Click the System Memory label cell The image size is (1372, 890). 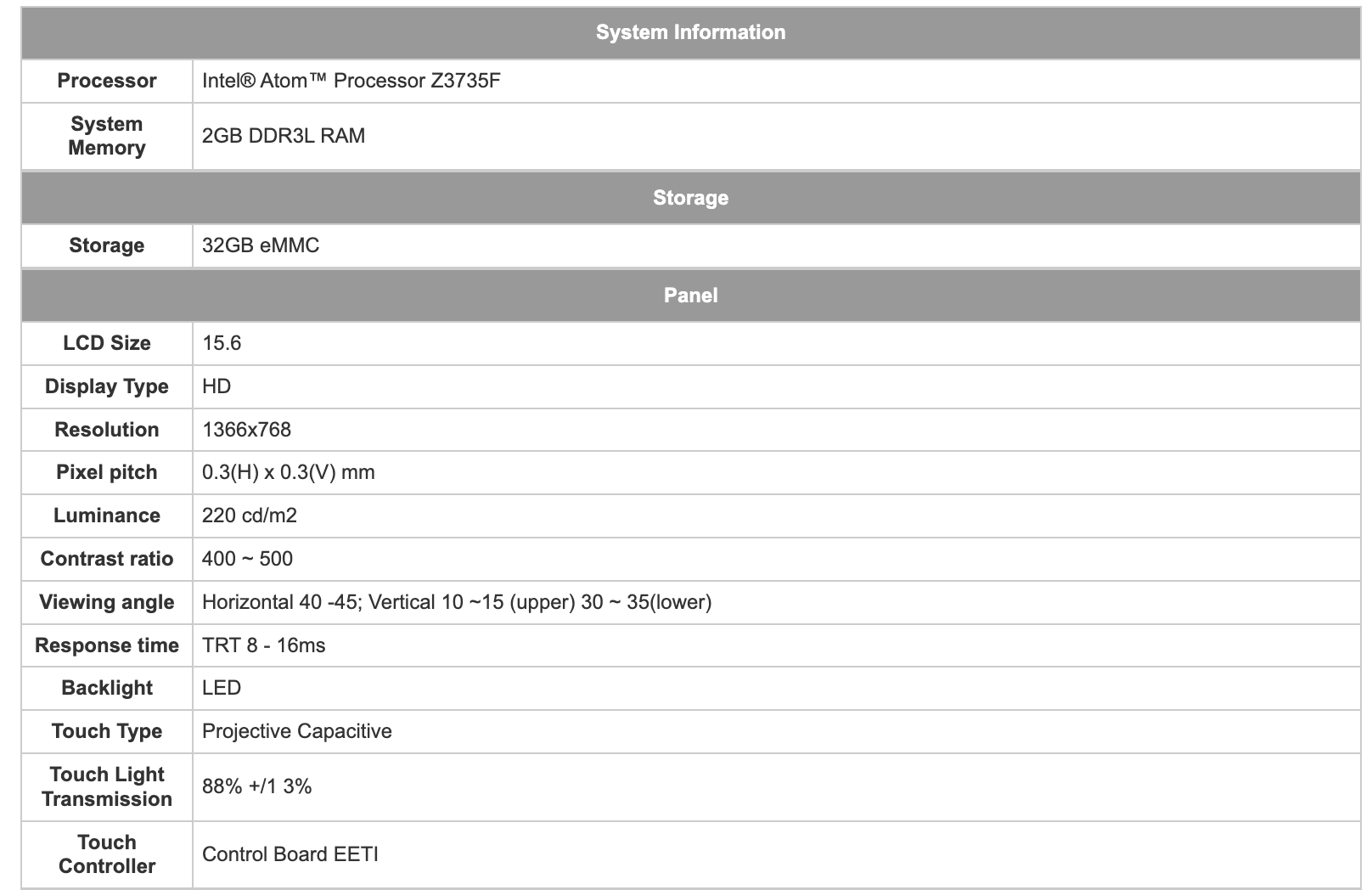click(x=107, y=136)
